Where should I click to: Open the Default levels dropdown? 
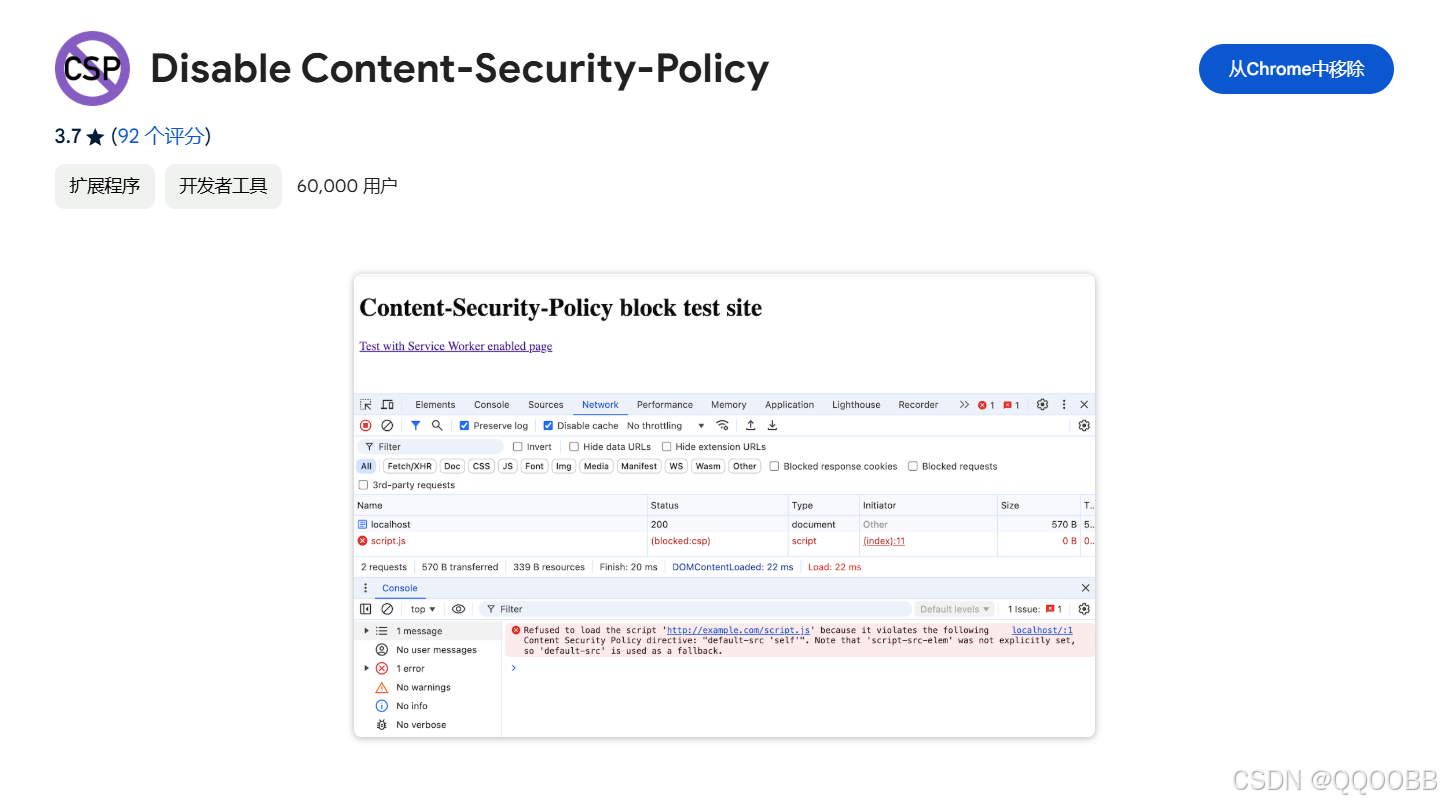tap(954, 609)
